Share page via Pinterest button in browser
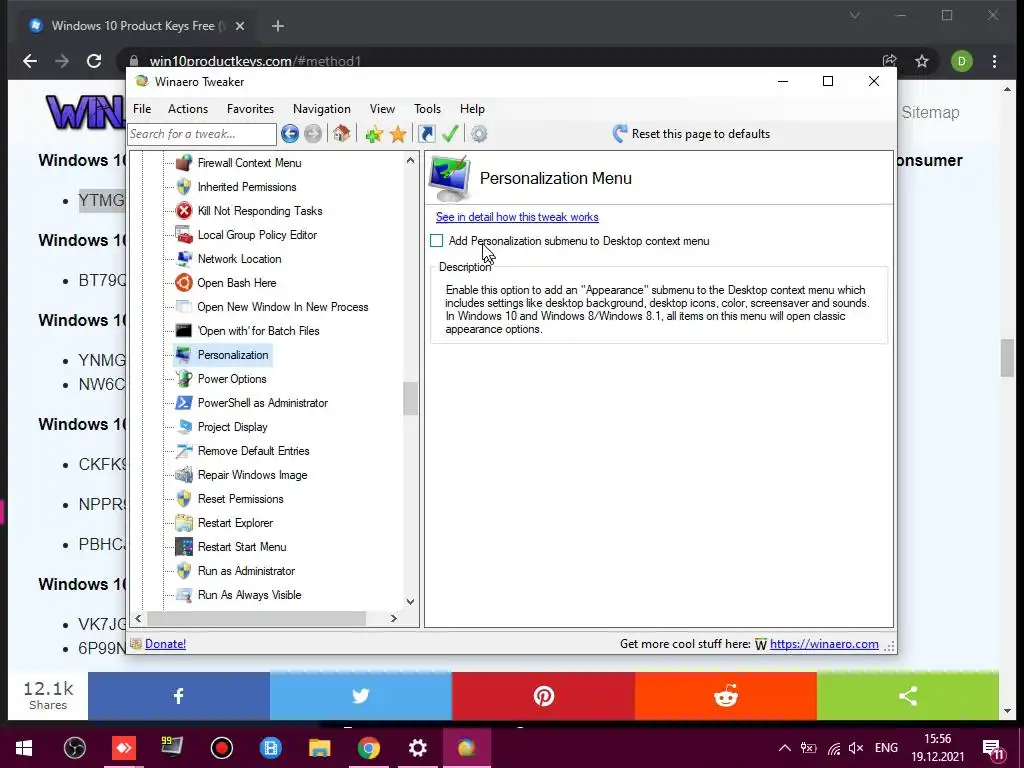Image resolution: width=1024 pixels, height=768 pixels. [543, 696]
